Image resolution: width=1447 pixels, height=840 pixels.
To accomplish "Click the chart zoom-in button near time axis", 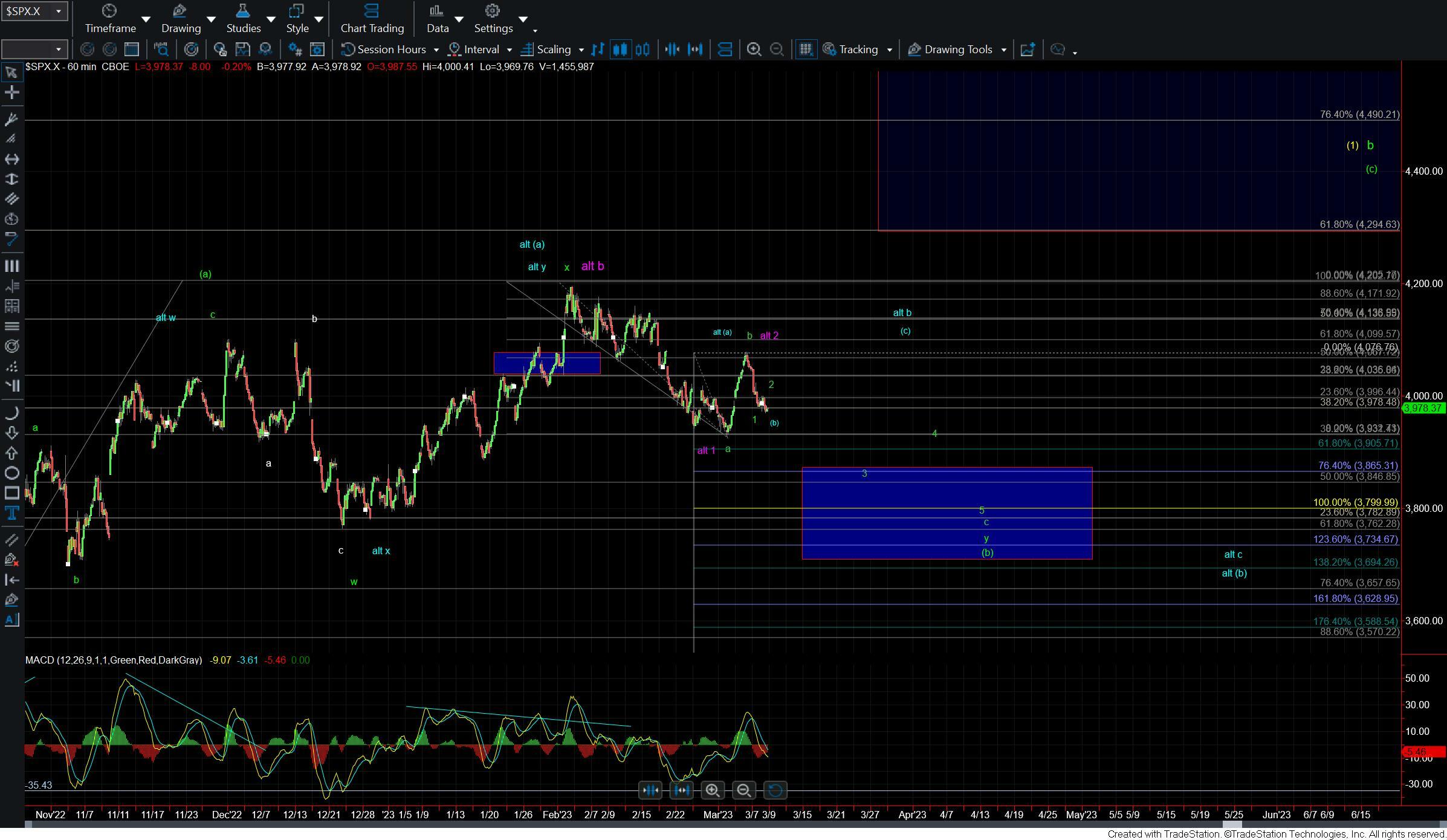I will [713, 790].
